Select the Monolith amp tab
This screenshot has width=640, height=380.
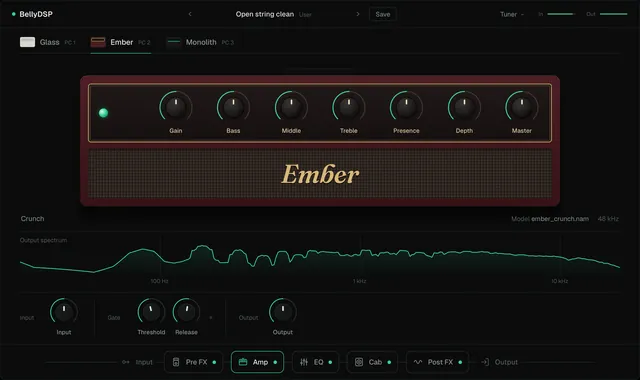200,42
